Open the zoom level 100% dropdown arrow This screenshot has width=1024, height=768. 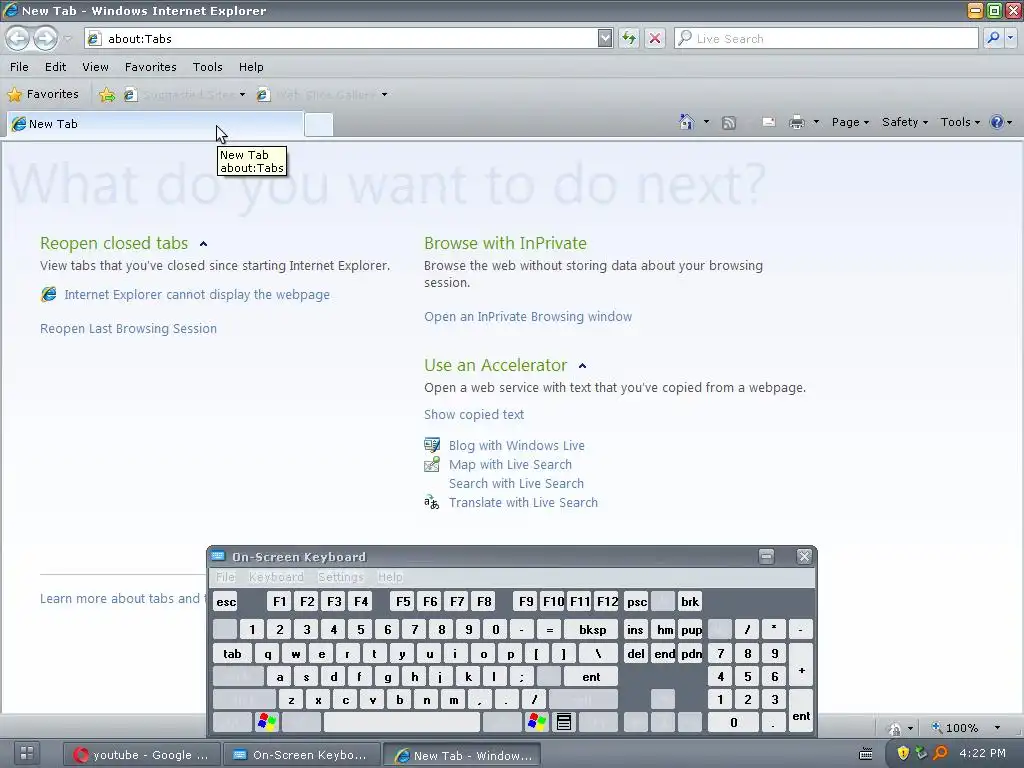point(997,728)
